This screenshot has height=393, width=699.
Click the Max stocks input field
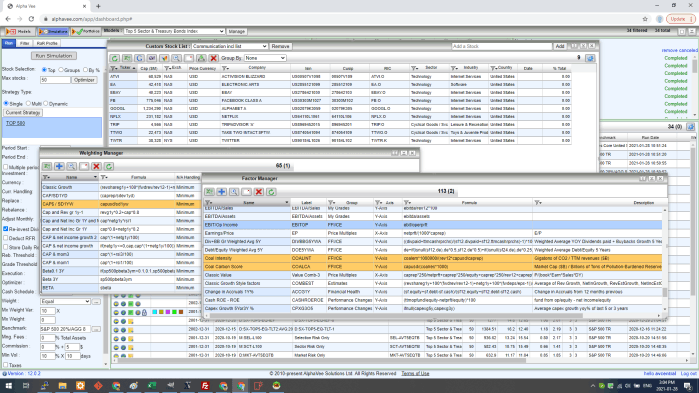[x=55, y=80]
